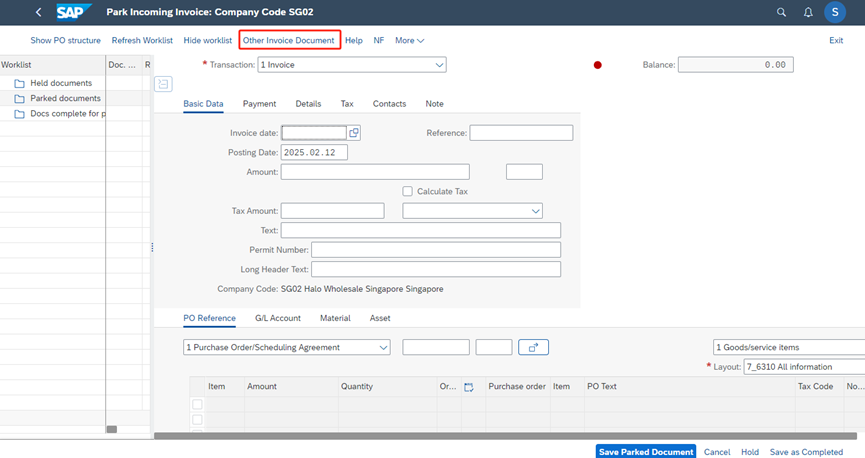Switch to the Payment tab

point(259,104)
